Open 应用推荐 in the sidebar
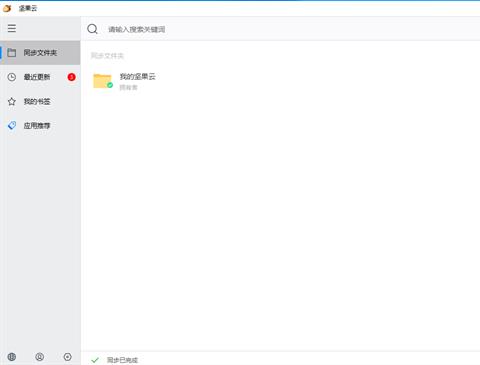Screen dimensions: 480x365 click(x=40, y=126)
